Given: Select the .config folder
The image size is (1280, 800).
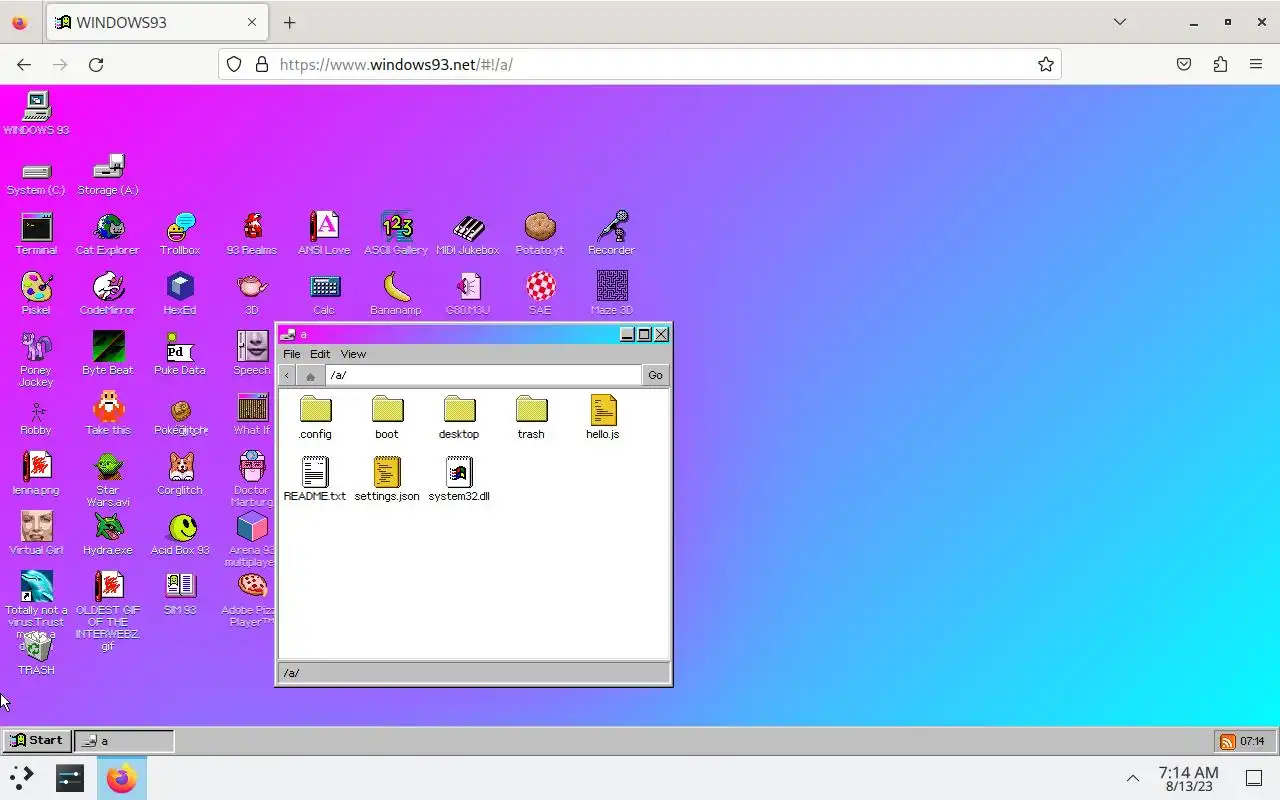Looking at the screenshot, I should (x=315, y=417).
